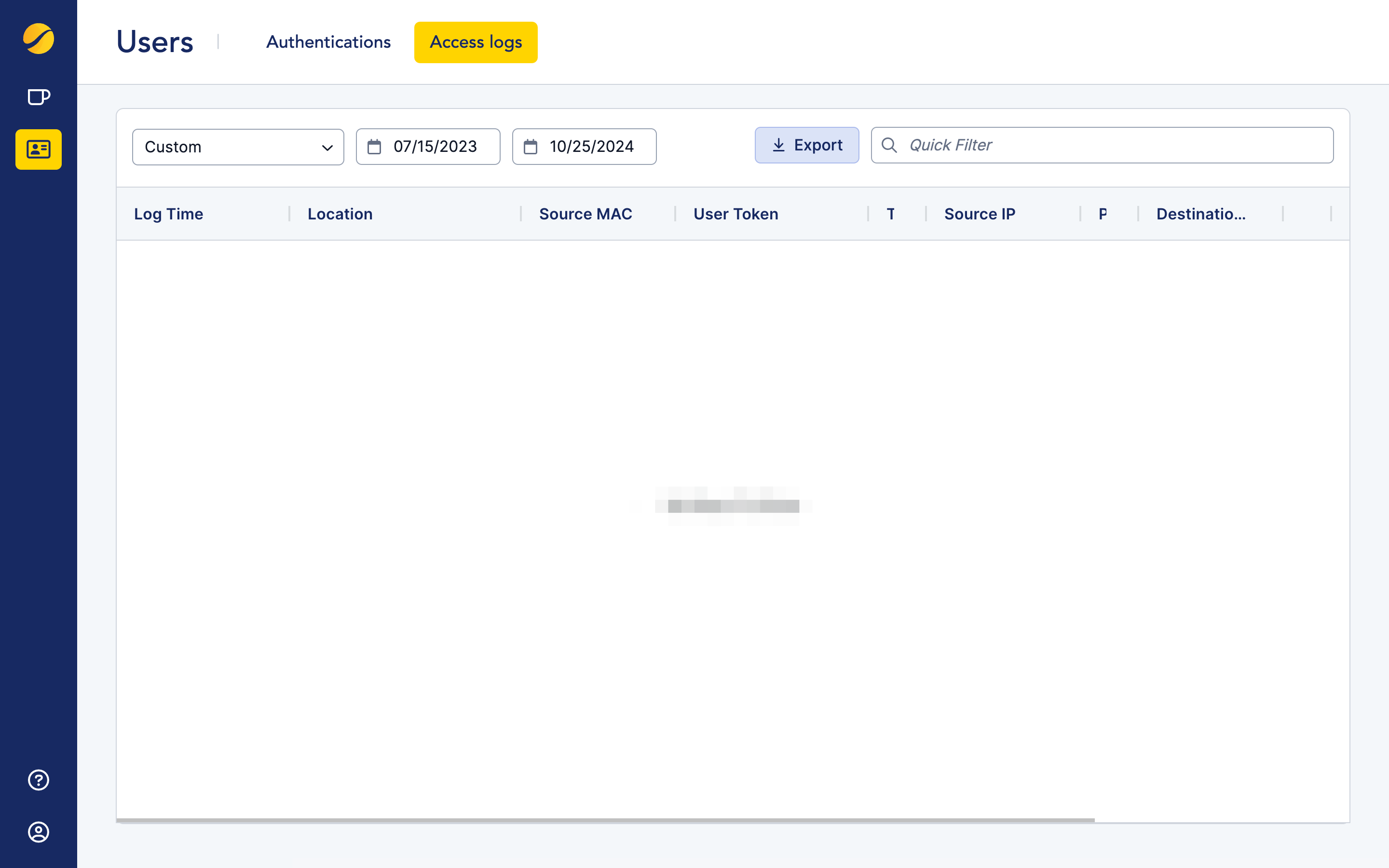Select the highlighted ID card sidebar icon

[38, 150]
